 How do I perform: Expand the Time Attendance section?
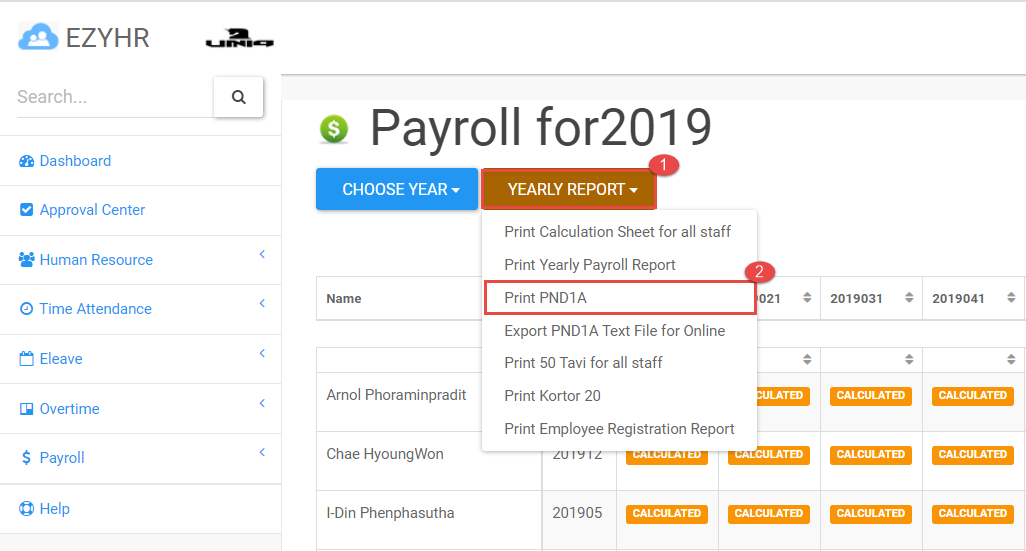[95, 309]
